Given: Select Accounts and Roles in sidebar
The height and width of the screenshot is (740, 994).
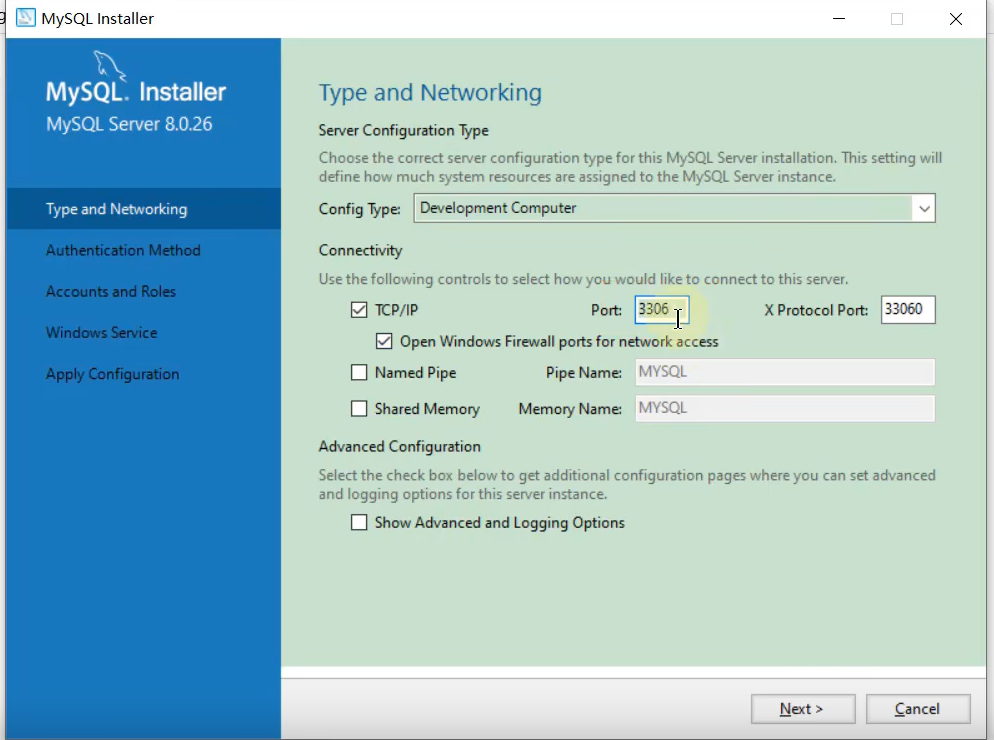Looking at the screenshot, I should [x=110, y=291].
